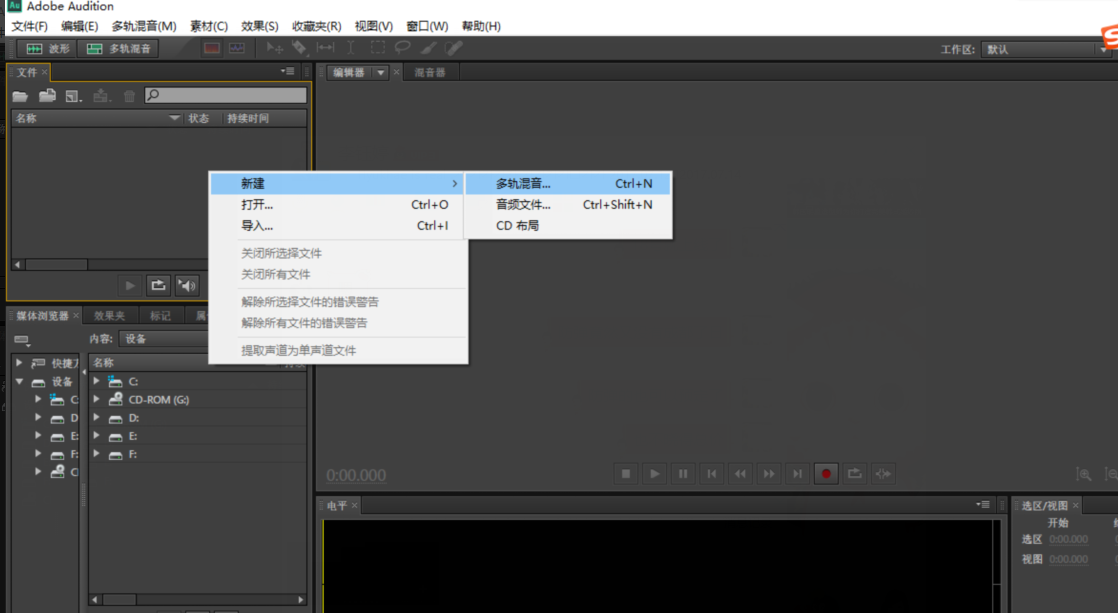Toggle Loop Playback in the editor transport
The image size is (1118, 613).
click(x=855, y=474)
